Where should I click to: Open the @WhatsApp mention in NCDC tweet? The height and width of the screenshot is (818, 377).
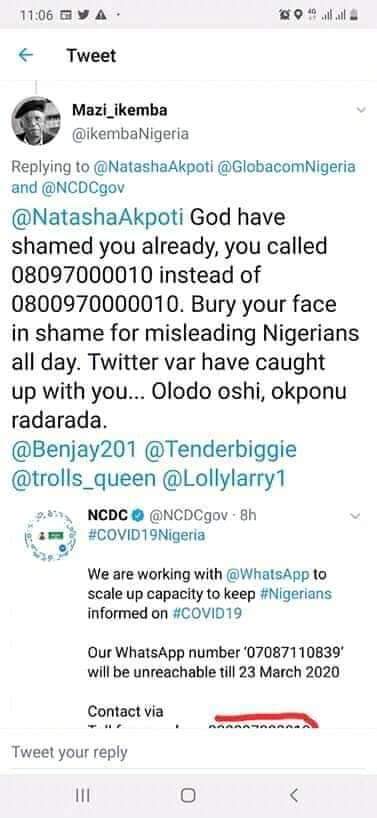coord(268,574)
